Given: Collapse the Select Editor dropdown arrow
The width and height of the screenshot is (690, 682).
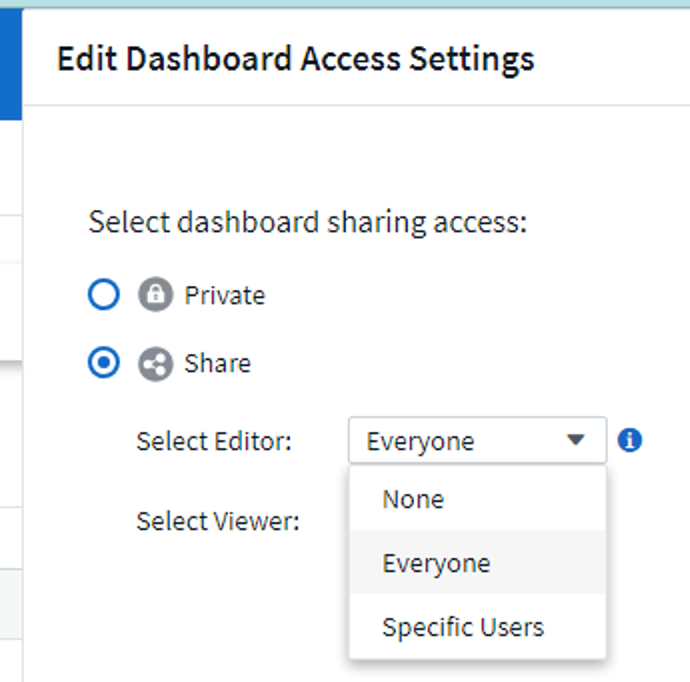Looking at the screenshot, I should tap(576, 440).
